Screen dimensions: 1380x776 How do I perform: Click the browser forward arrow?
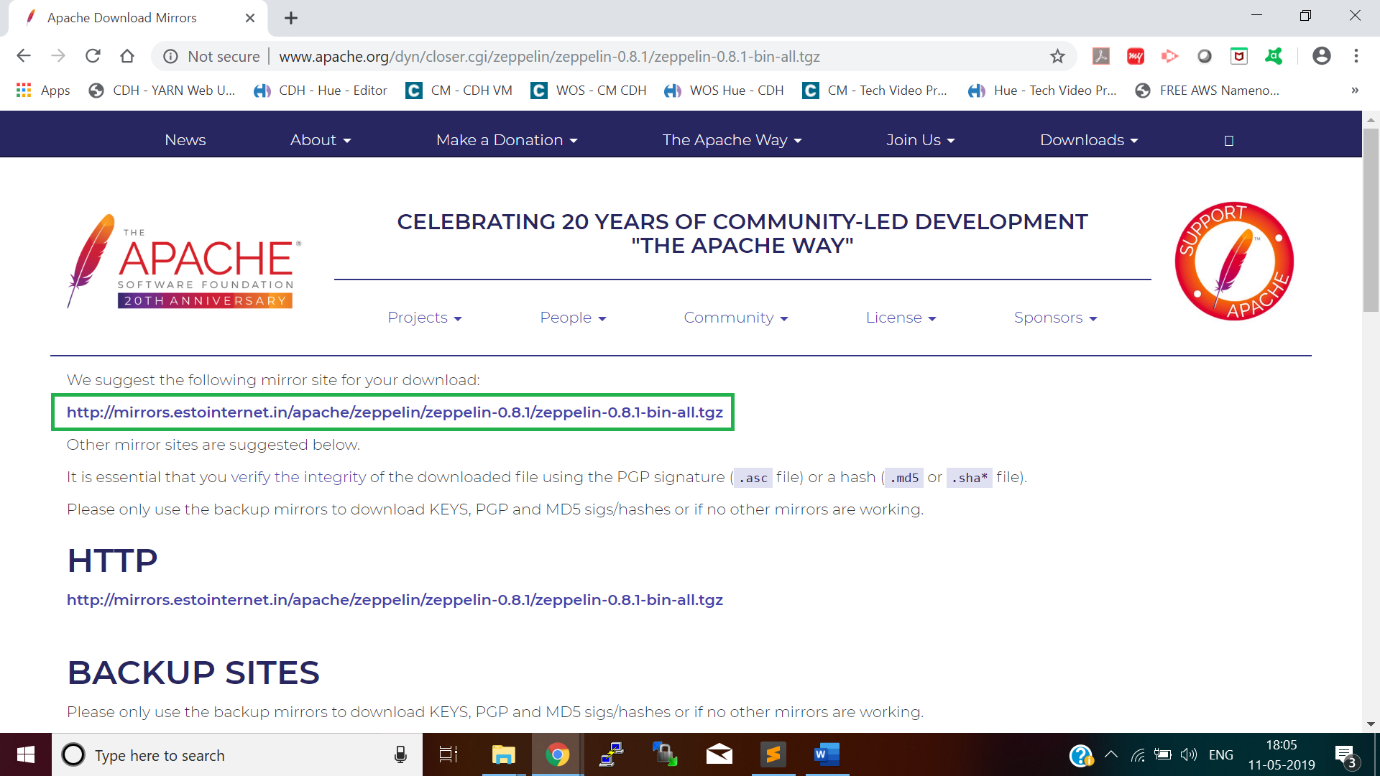[58, 57]
